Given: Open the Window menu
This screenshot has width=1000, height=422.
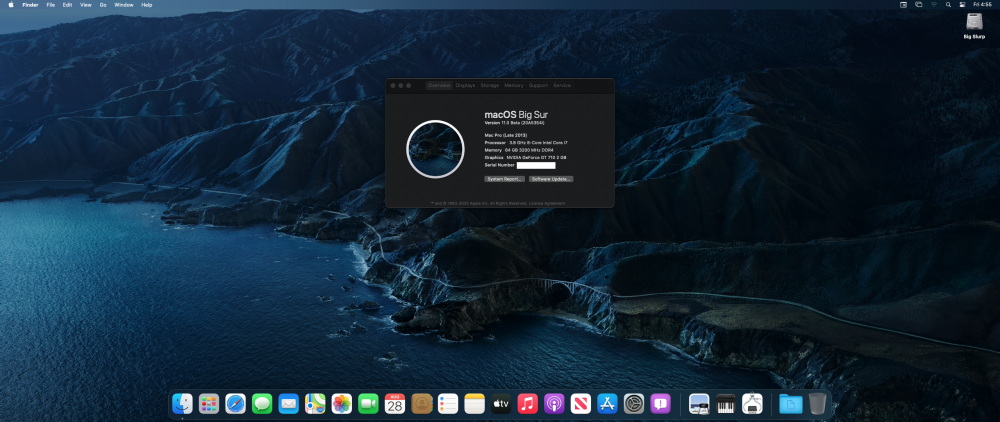Looking at the screenshot, I should click(124, 4).
